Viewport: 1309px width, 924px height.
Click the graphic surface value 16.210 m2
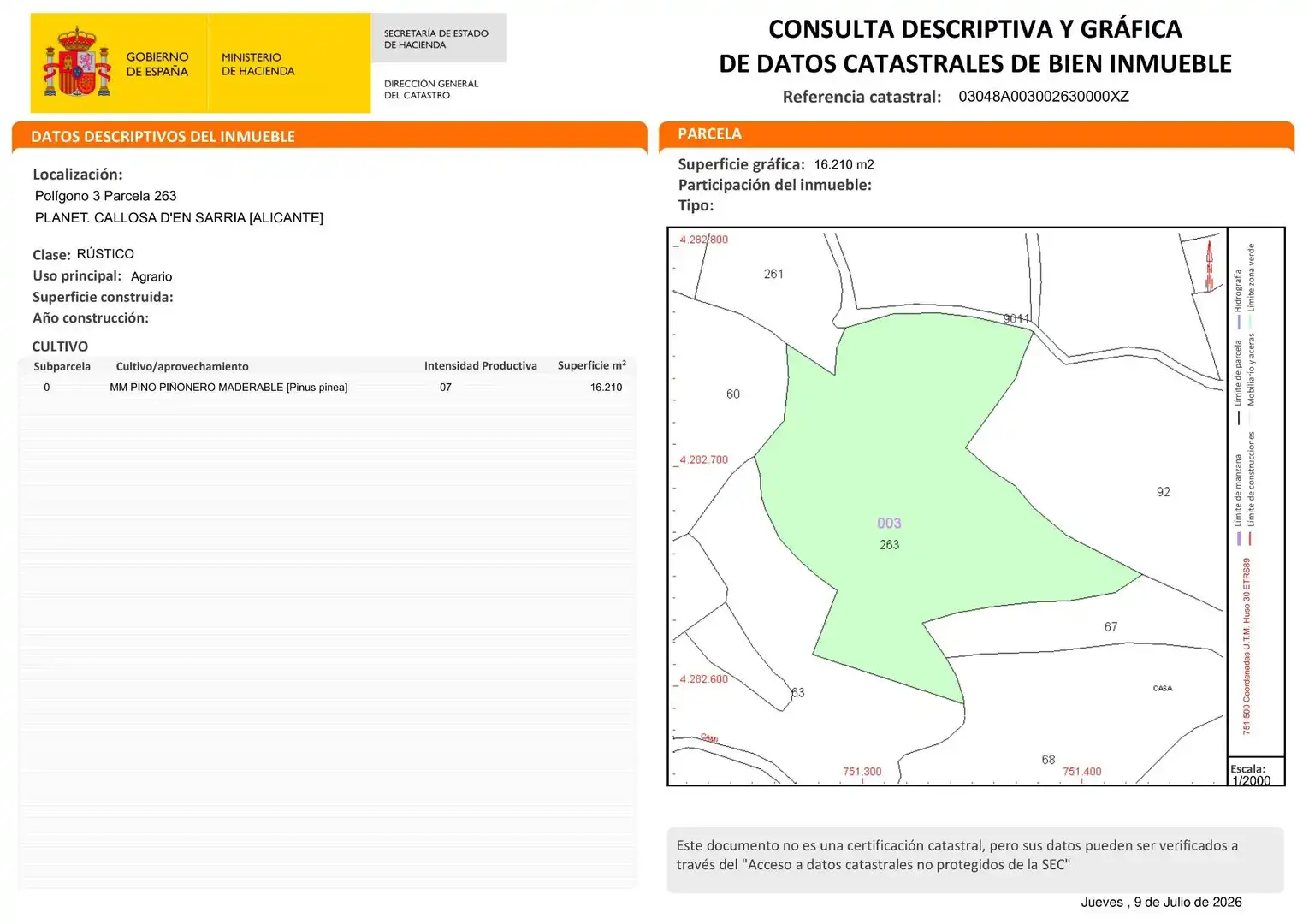tap(844, 164)
